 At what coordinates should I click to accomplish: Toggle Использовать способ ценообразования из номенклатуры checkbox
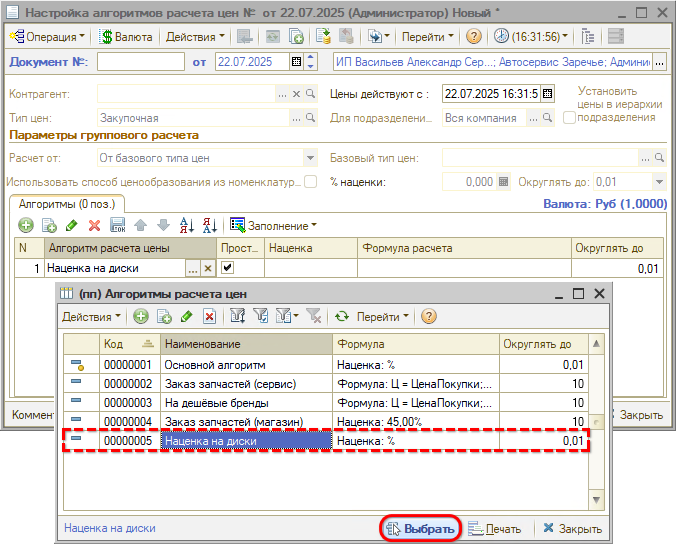click(311, 182)
